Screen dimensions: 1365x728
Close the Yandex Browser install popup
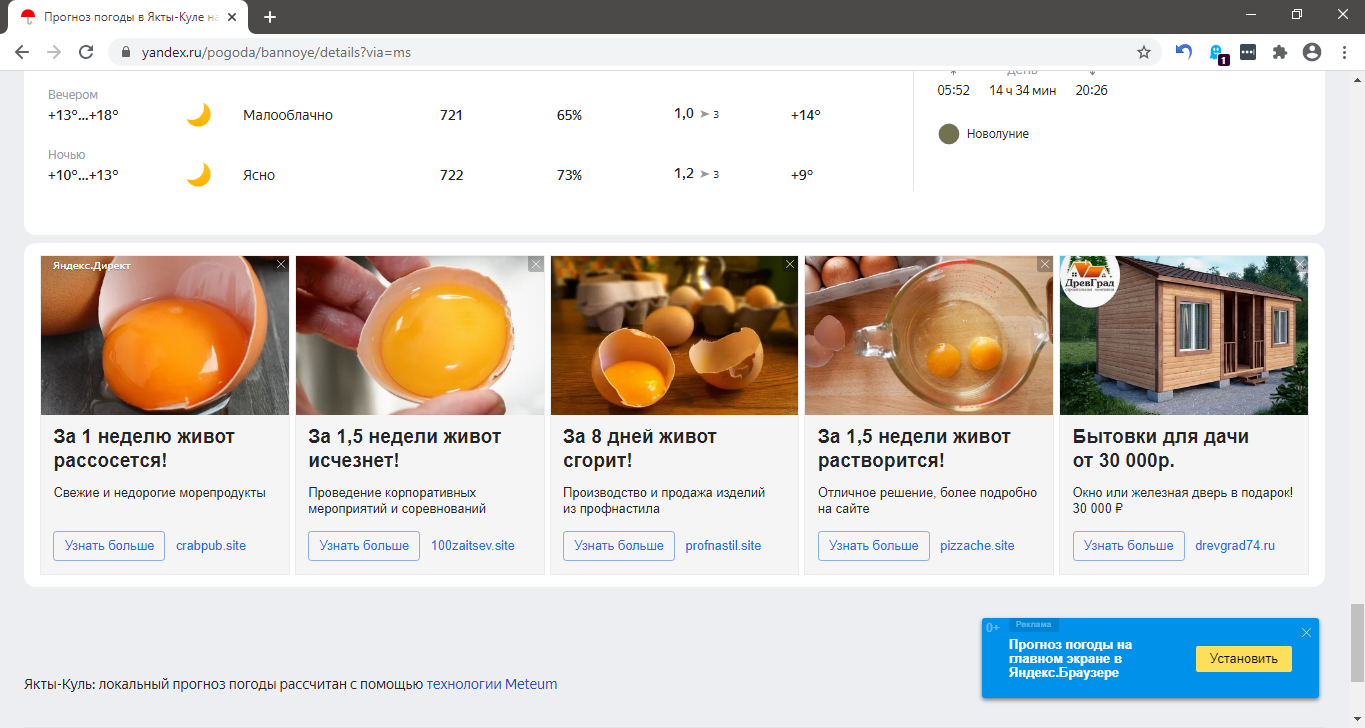point(1306,632)
